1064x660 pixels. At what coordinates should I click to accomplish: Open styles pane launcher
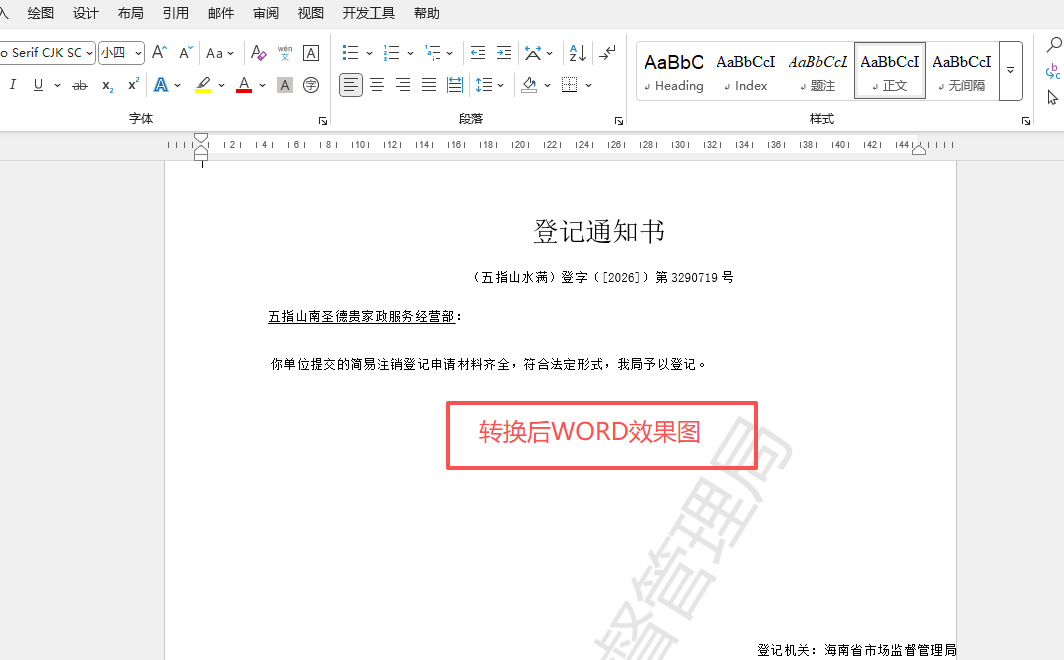click(x=1026, y=121)
